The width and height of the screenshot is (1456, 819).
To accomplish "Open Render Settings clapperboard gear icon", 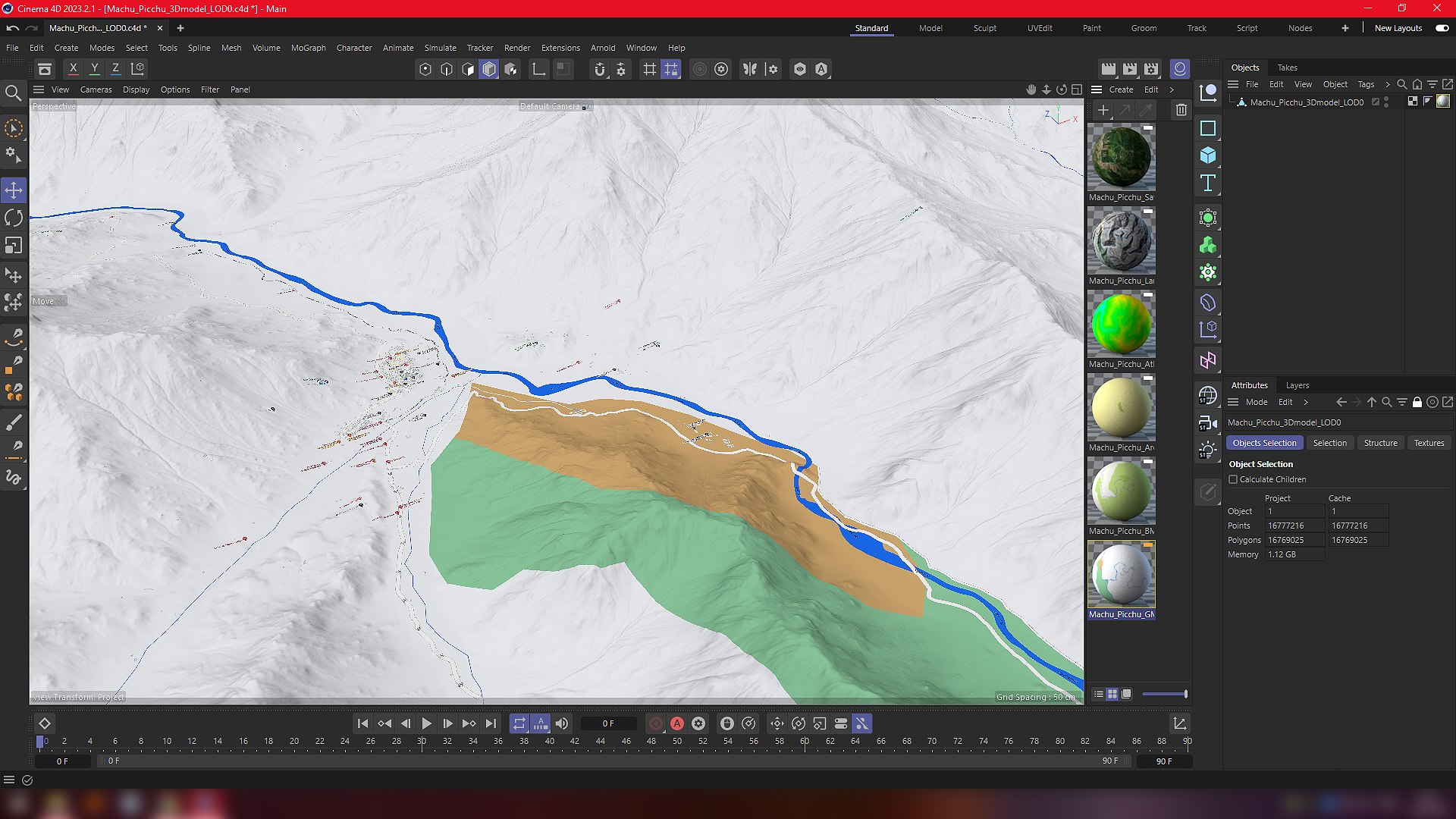I will coord(1151,69).
